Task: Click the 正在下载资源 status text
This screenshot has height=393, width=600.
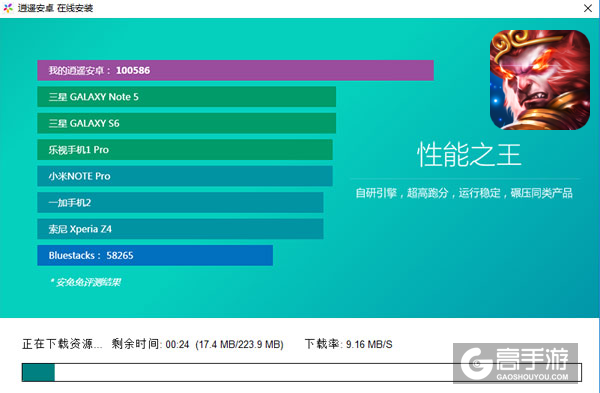Action: click(x=62, y=344)
